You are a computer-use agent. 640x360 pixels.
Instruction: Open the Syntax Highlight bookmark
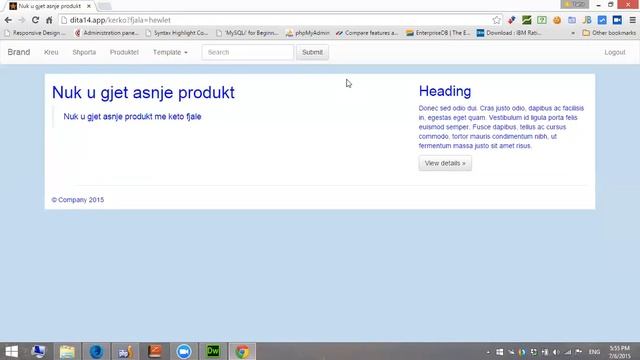[x=177, y=33]
